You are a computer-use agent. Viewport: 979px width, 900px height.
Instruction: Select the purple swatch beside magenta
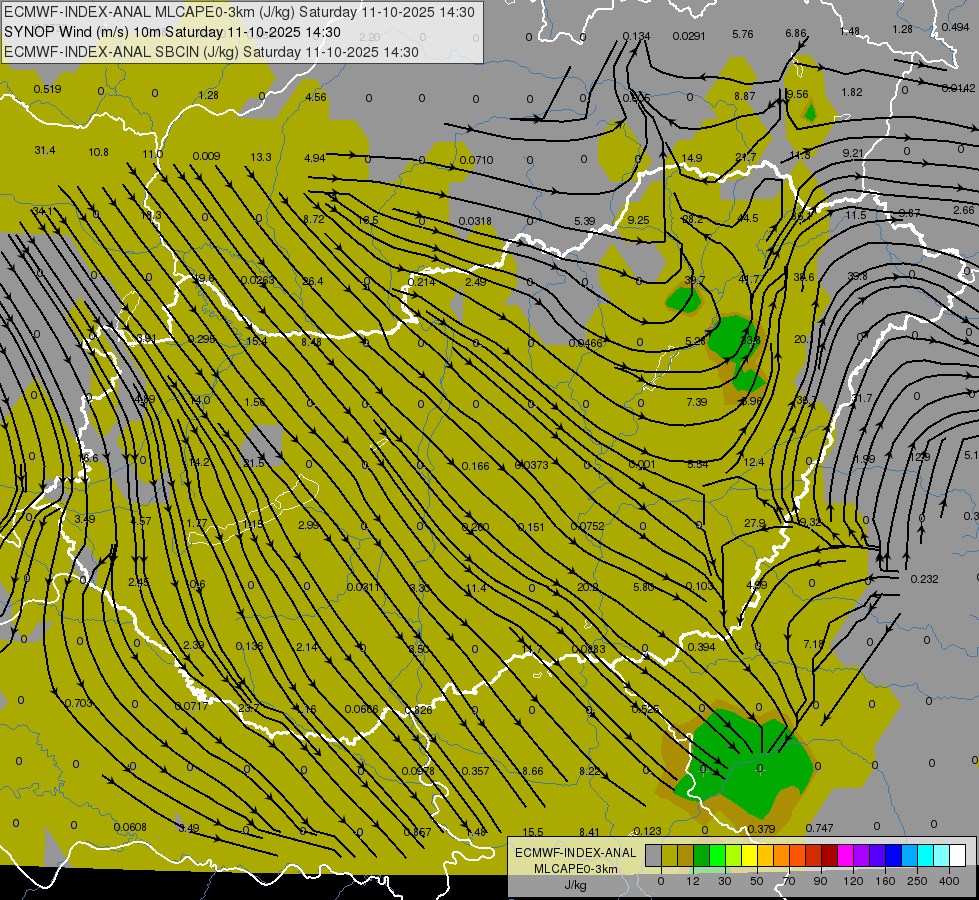coord(862,855)
